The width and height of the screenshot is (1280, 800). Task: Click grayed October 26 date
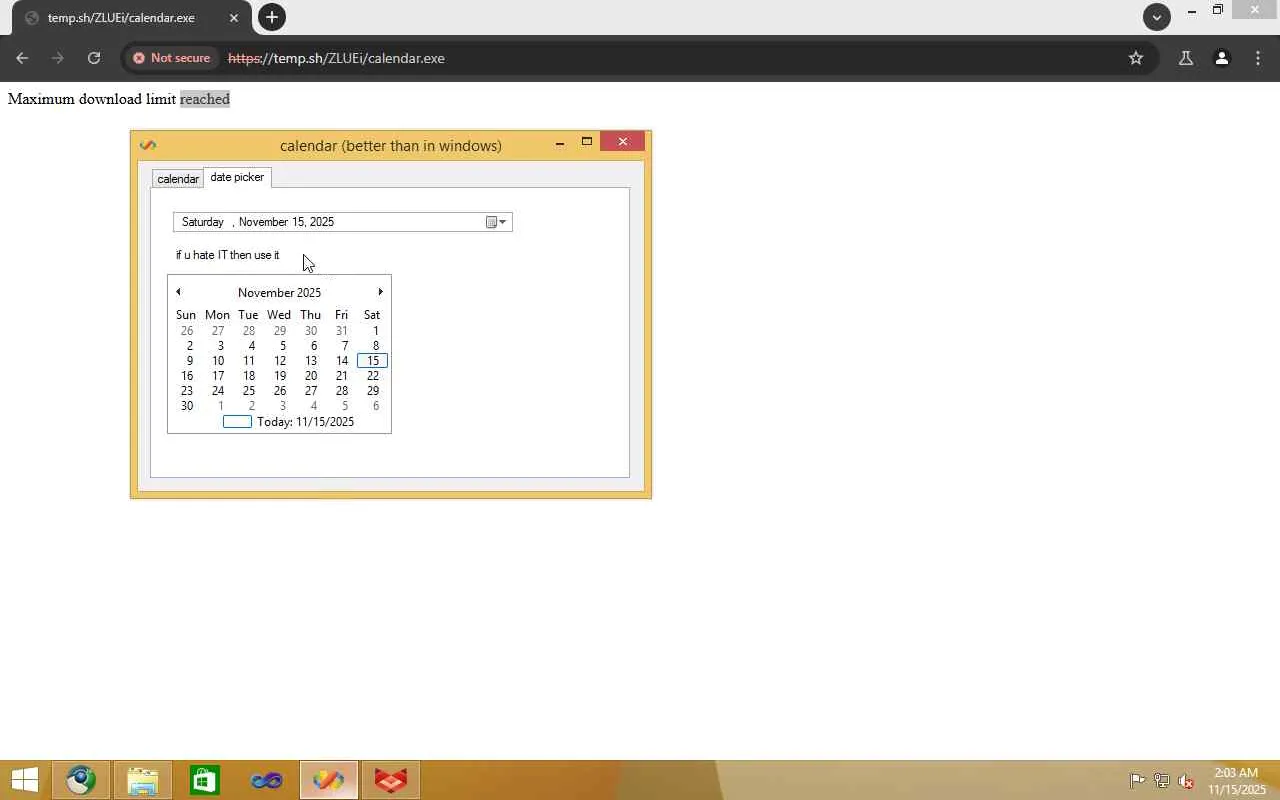[187, 331]
